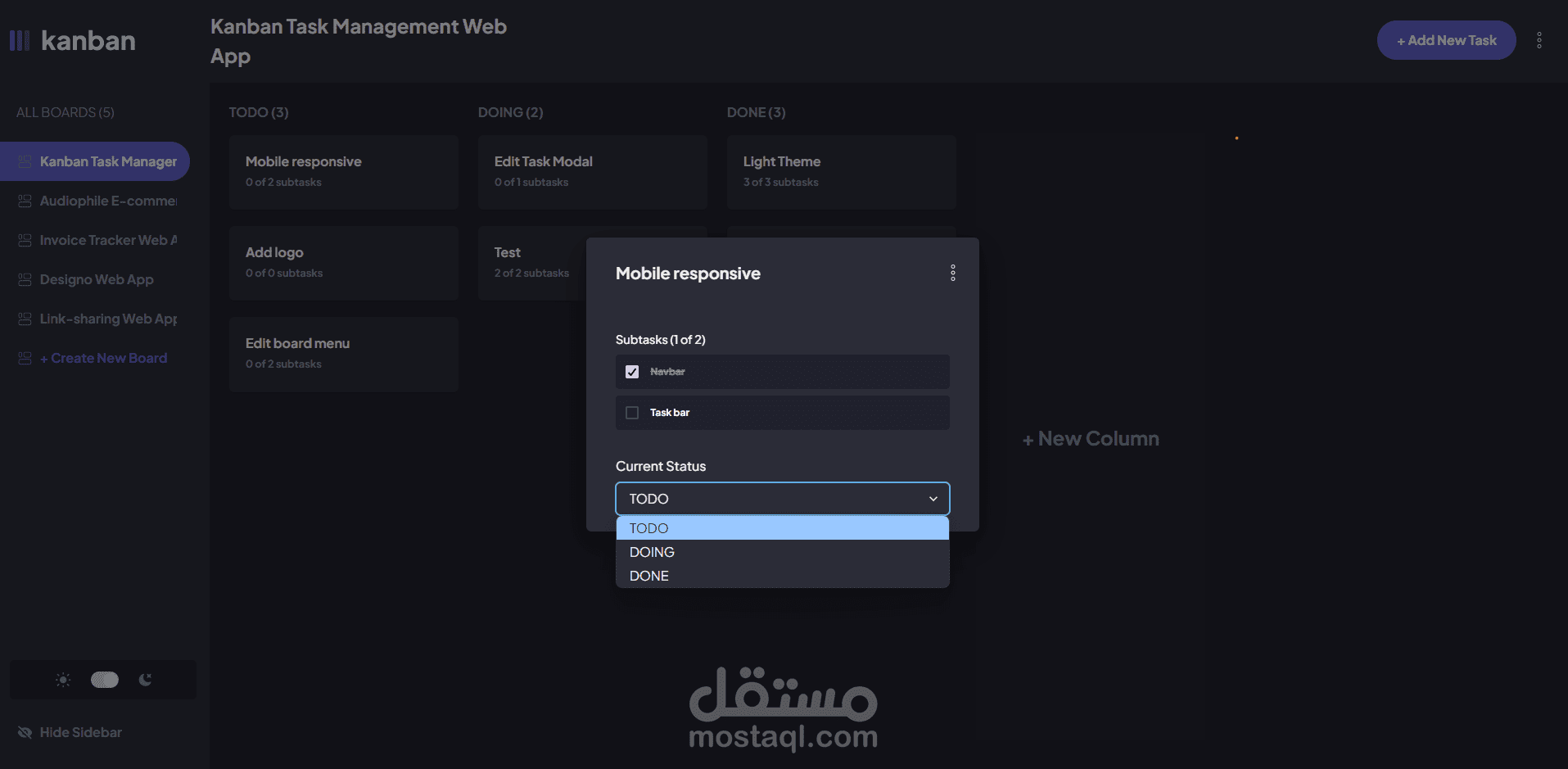
Task: Click the kanban logo icon
Action: pos(20,40)
